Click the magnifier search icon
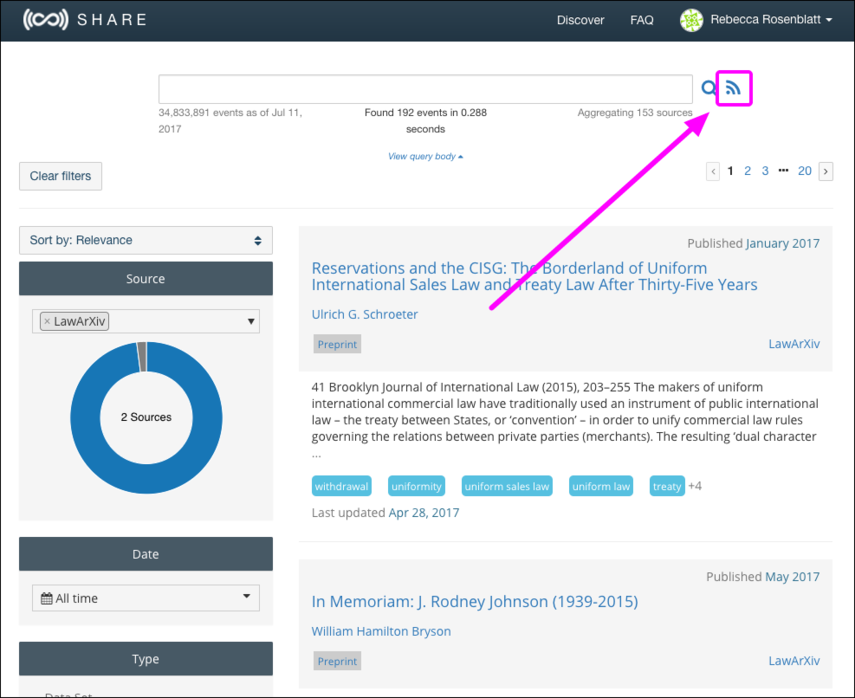This screenshot has height=698, width=855. (x=708, y=88)
